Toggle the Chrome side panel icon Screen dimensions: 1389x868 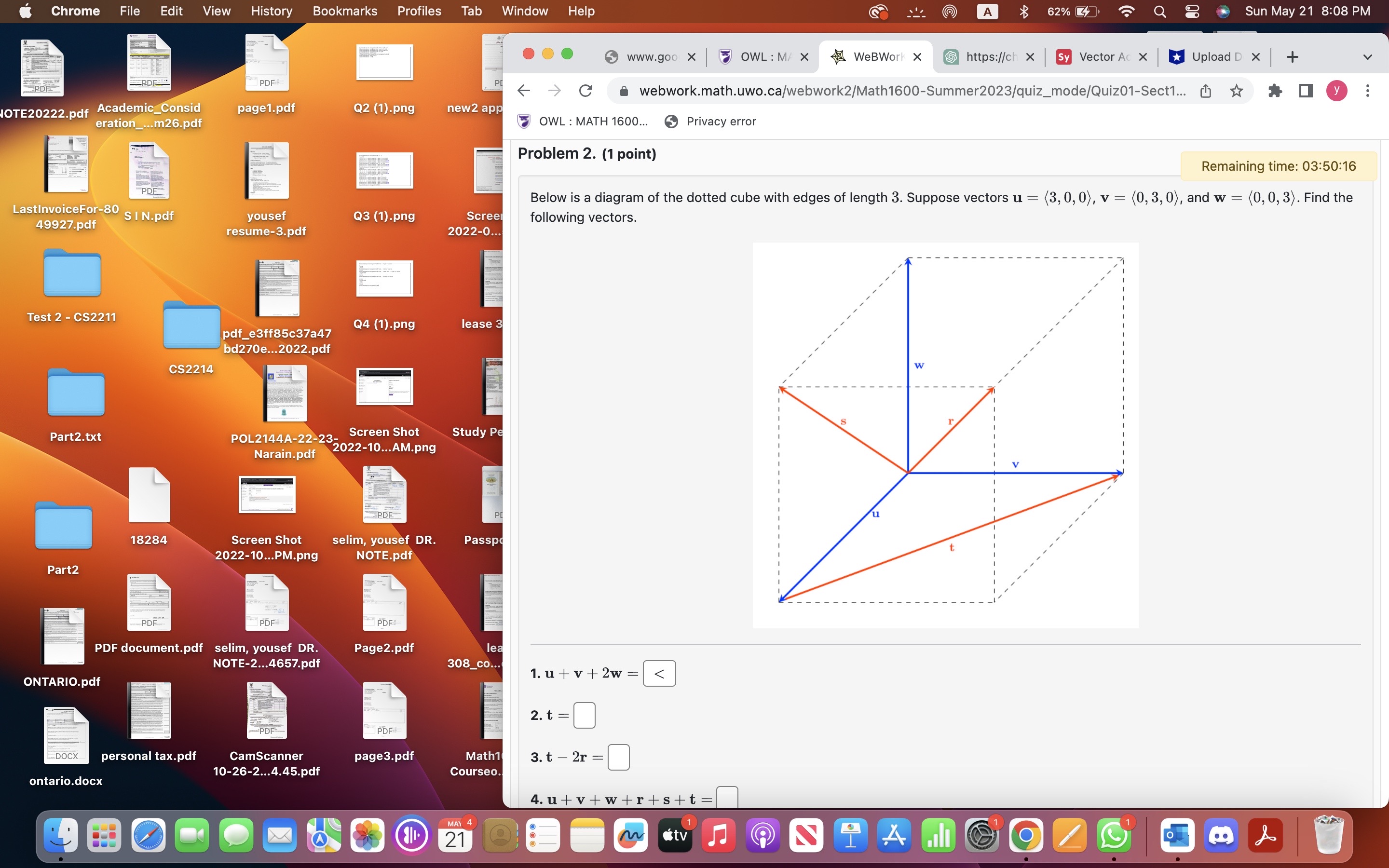pos(1306,91)
